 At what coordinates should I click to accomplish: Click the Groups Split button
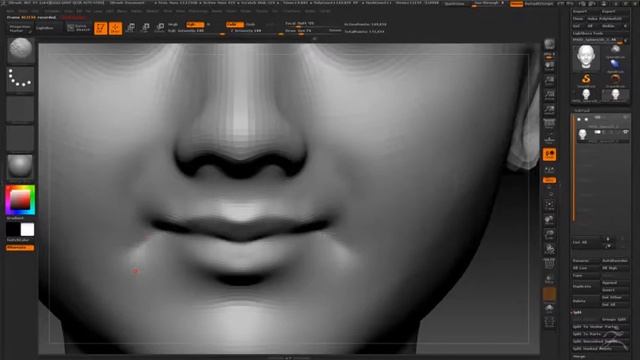click(615, 319)
